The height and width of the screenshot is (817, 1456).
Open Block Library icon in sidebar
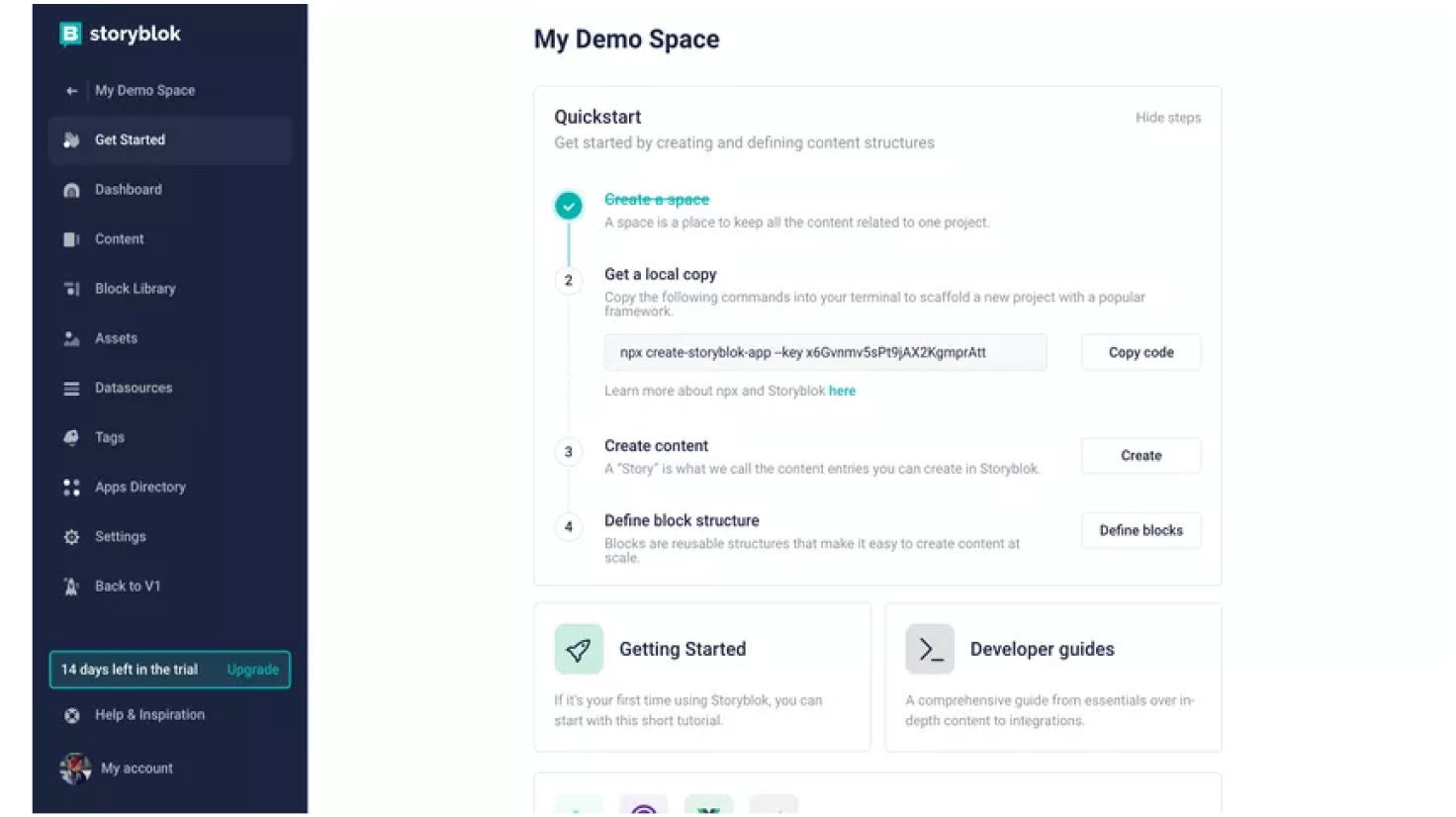[71, 289]
